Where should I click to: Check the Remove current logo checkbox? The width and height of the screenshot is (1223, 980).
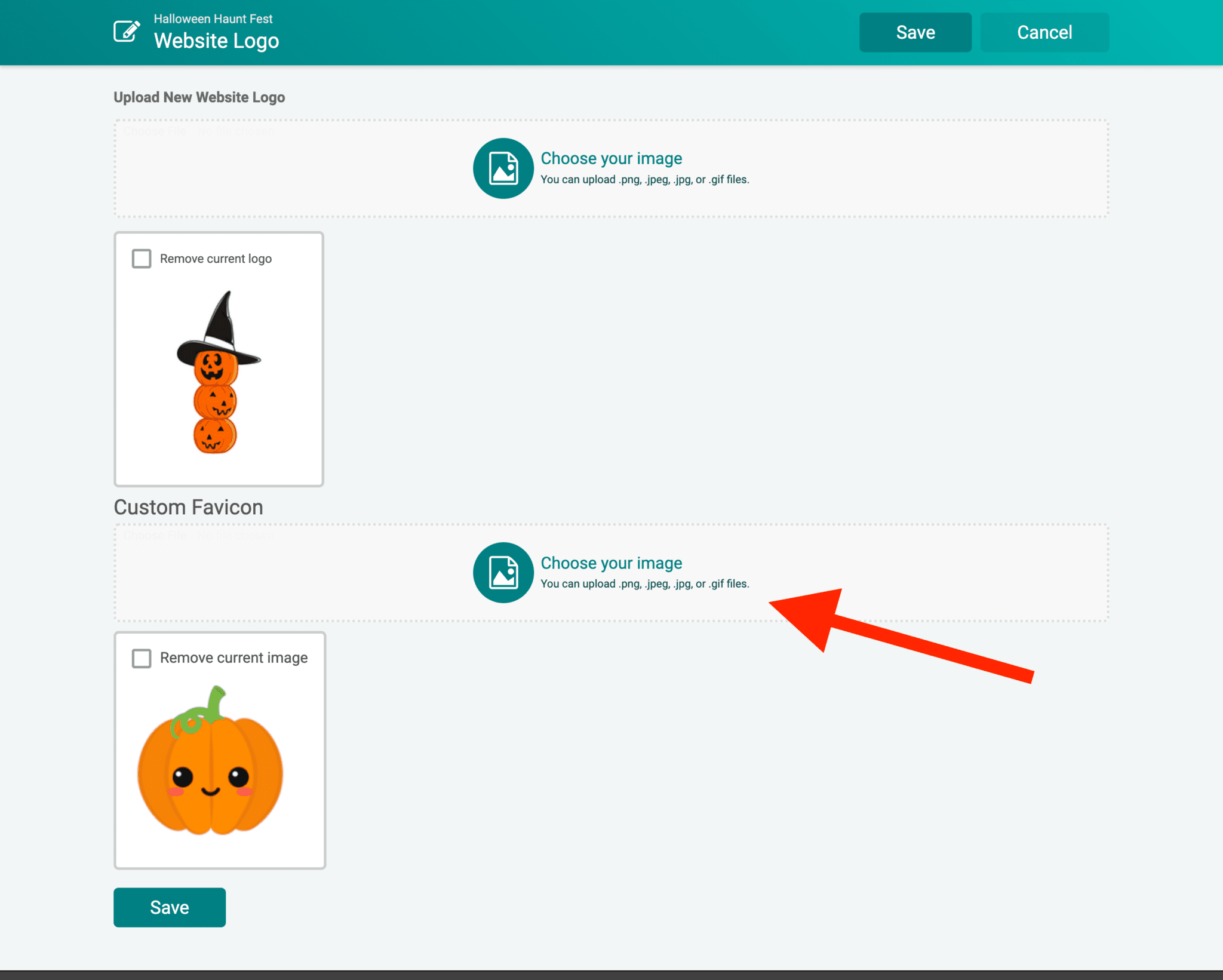pyautogui.click(x=142, y=259)
